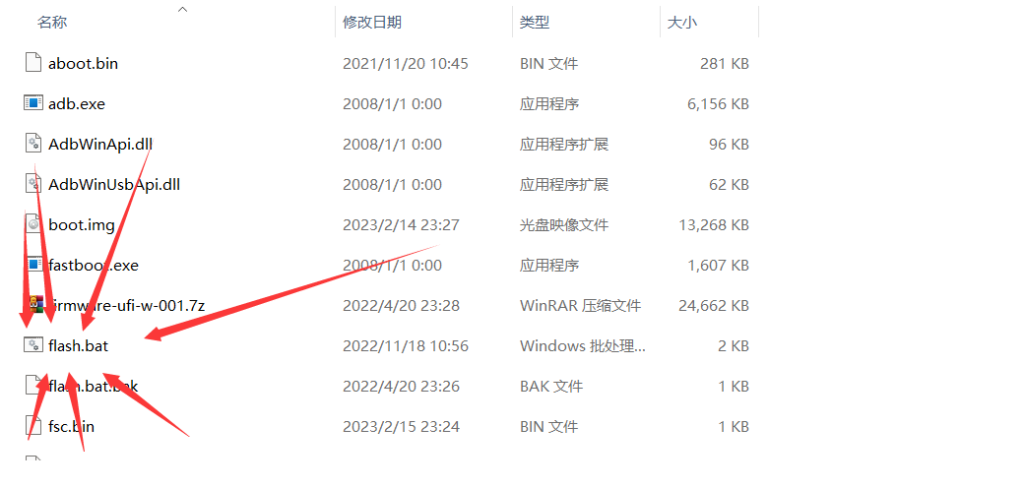Viewport: 1024px width, 487px height.
Task: Click the aboot.bin file icon
Action: pyautogui.click(x=33, y=63)
